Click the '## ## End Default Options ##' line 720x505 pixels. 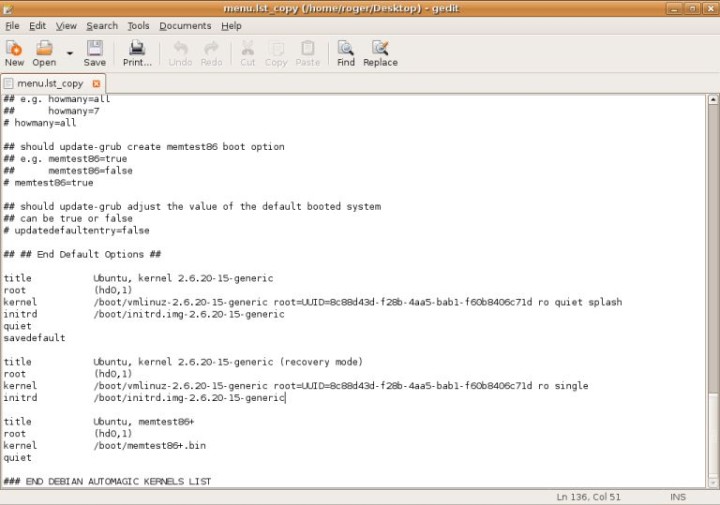pos(82,254)
